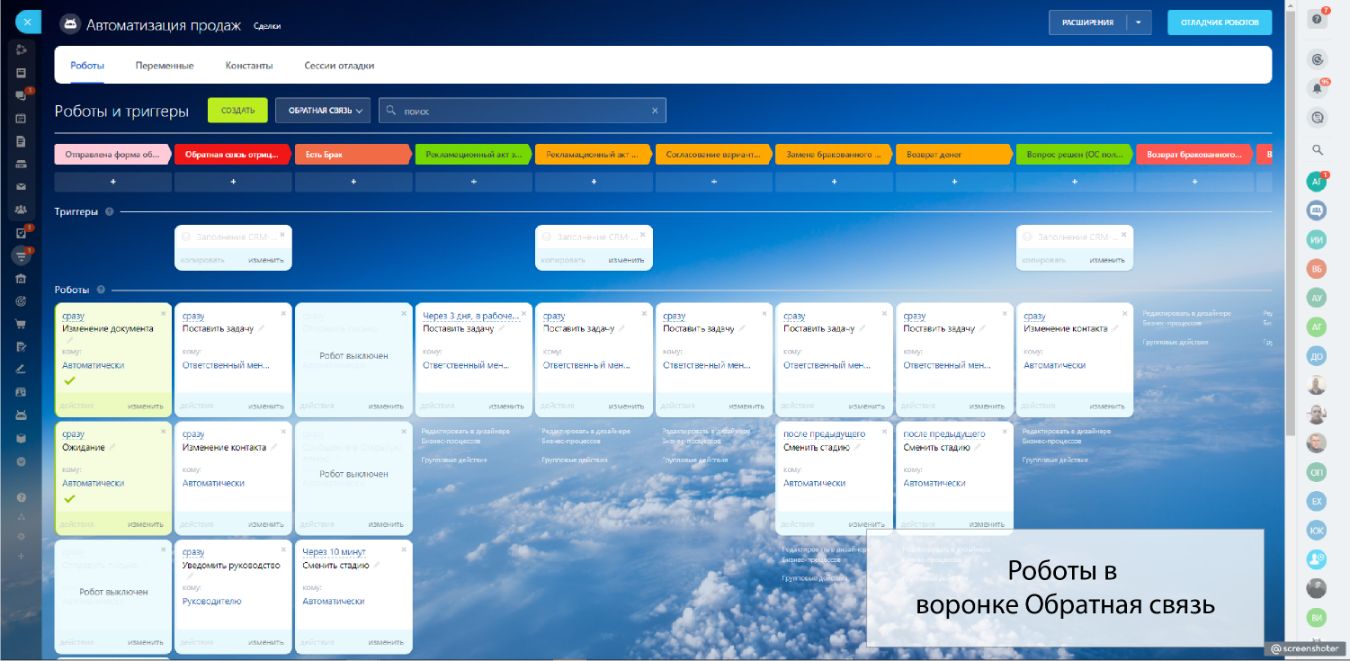The image size is (1350, 661).
Task: Add a robot under Обратная связь отриц... stage
Action: point(233,182)
